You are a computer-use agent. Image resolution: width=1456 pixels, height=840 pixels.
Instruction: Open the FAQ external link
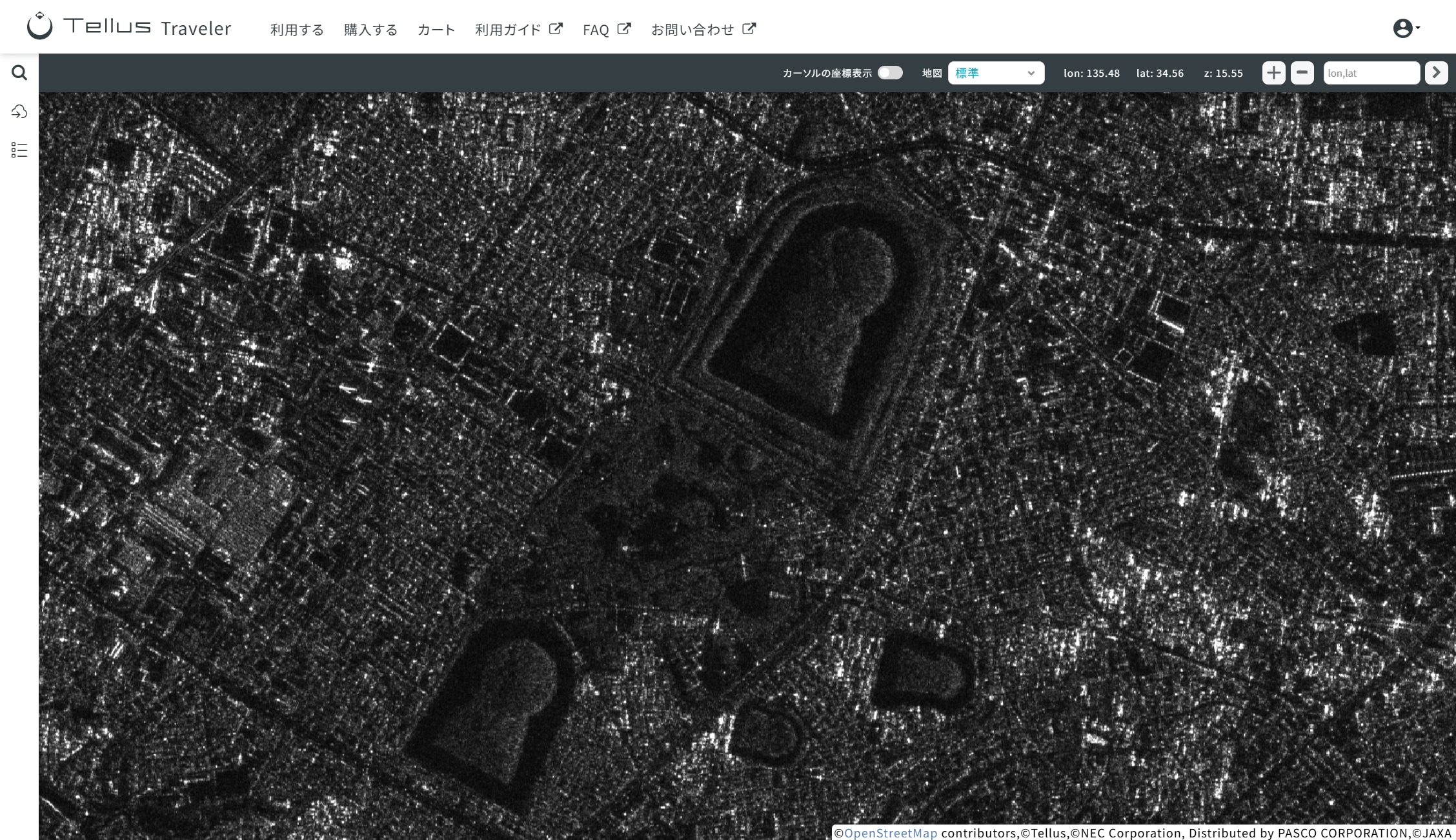pos(606,30)
